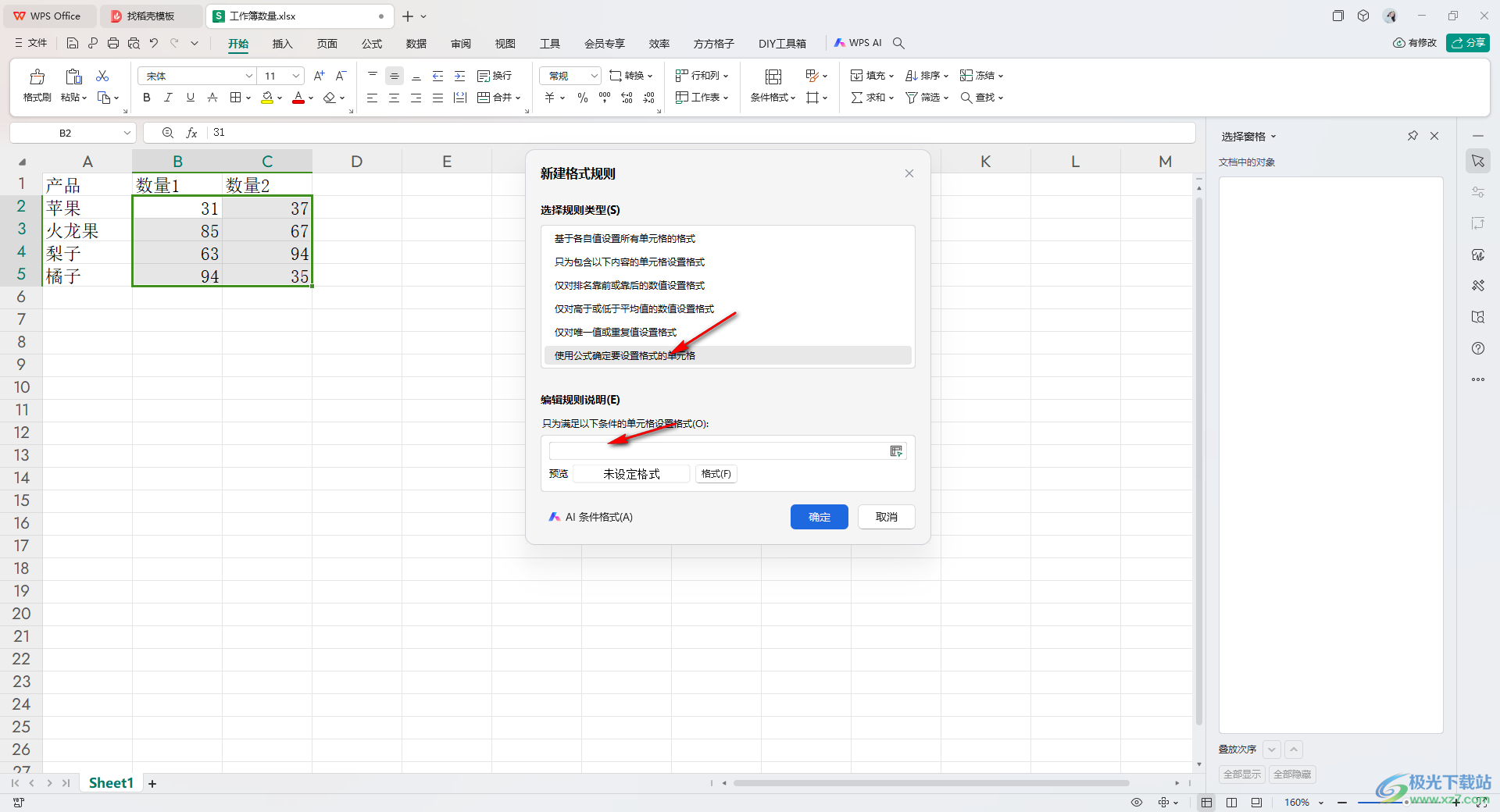Open the Sort (排序) dropdown
This screenshot has width=1500, height=812.
click(x=927, y=76)
